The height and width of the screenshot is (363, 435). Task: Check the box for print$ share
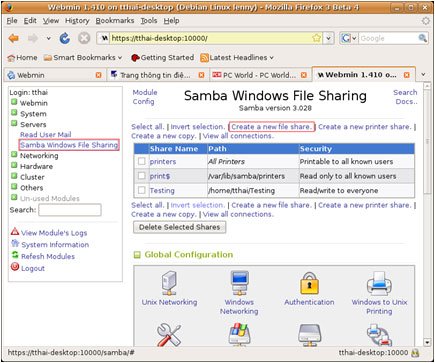[142, 176]
